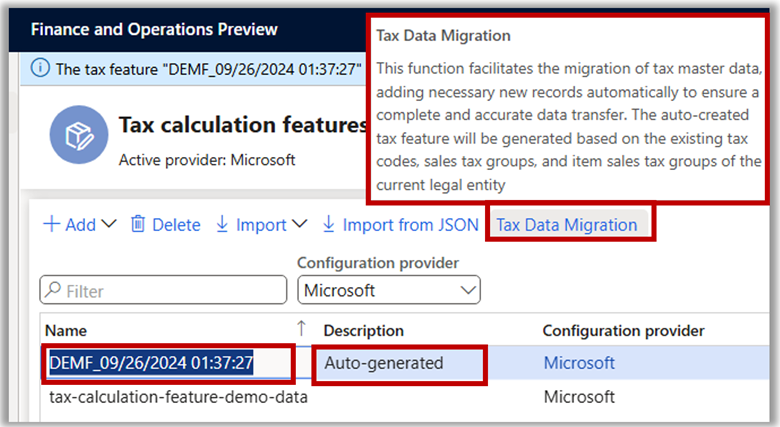The width and height of the screenshot is (780, 427).
Task: Click the Tax calculation features page icon
Action: click(79, 134)
